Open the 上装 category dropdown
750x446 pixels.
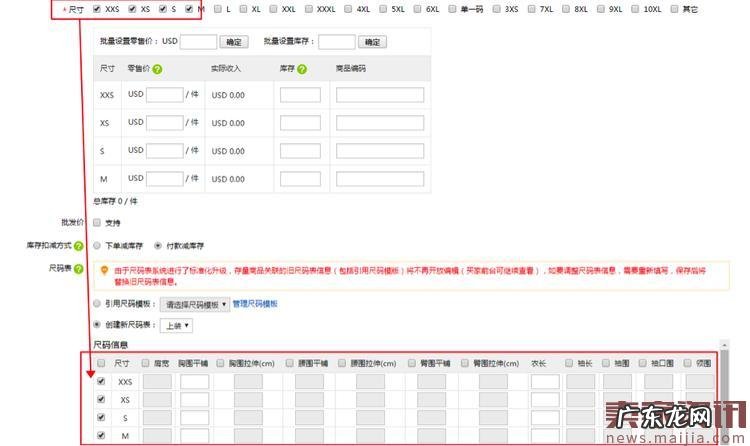176,325
